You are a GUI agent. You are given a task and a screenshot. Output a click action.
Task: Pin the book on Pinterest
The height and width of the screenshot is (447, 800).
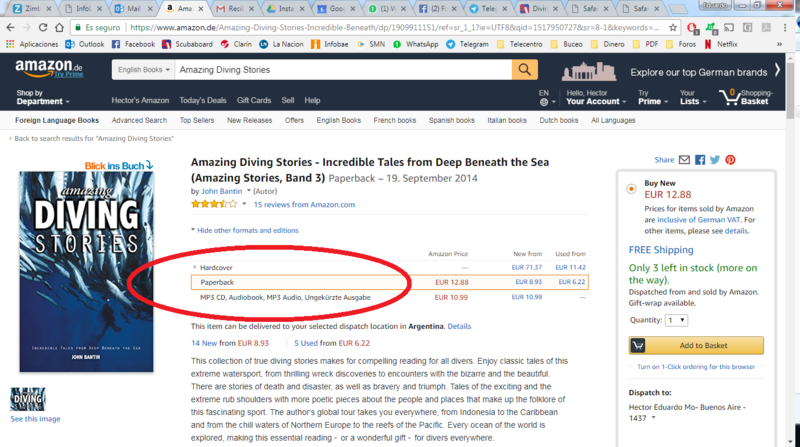(730, 159)
